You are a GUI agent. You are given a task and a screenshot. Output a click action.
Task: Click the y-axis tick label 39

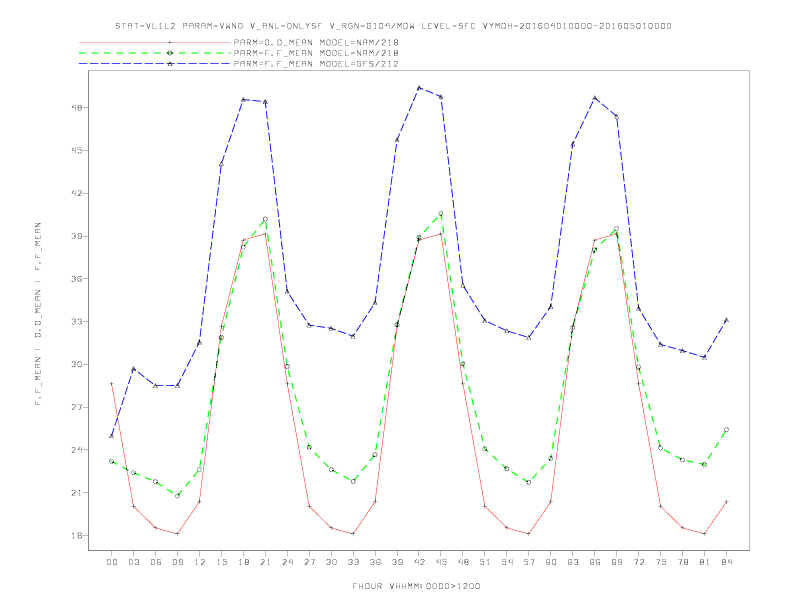76,236
